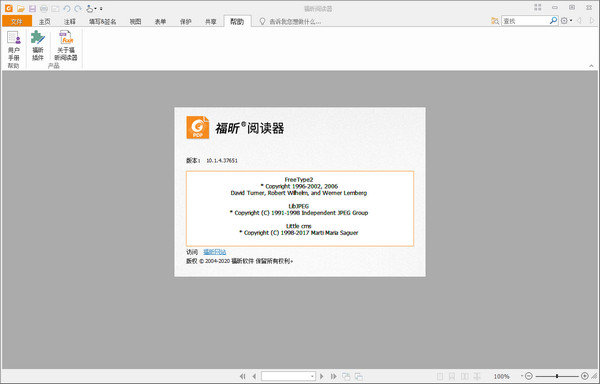Open the 福昕插件 plugins button
This screenshot has height=384, width=600.
click(38, 46)
